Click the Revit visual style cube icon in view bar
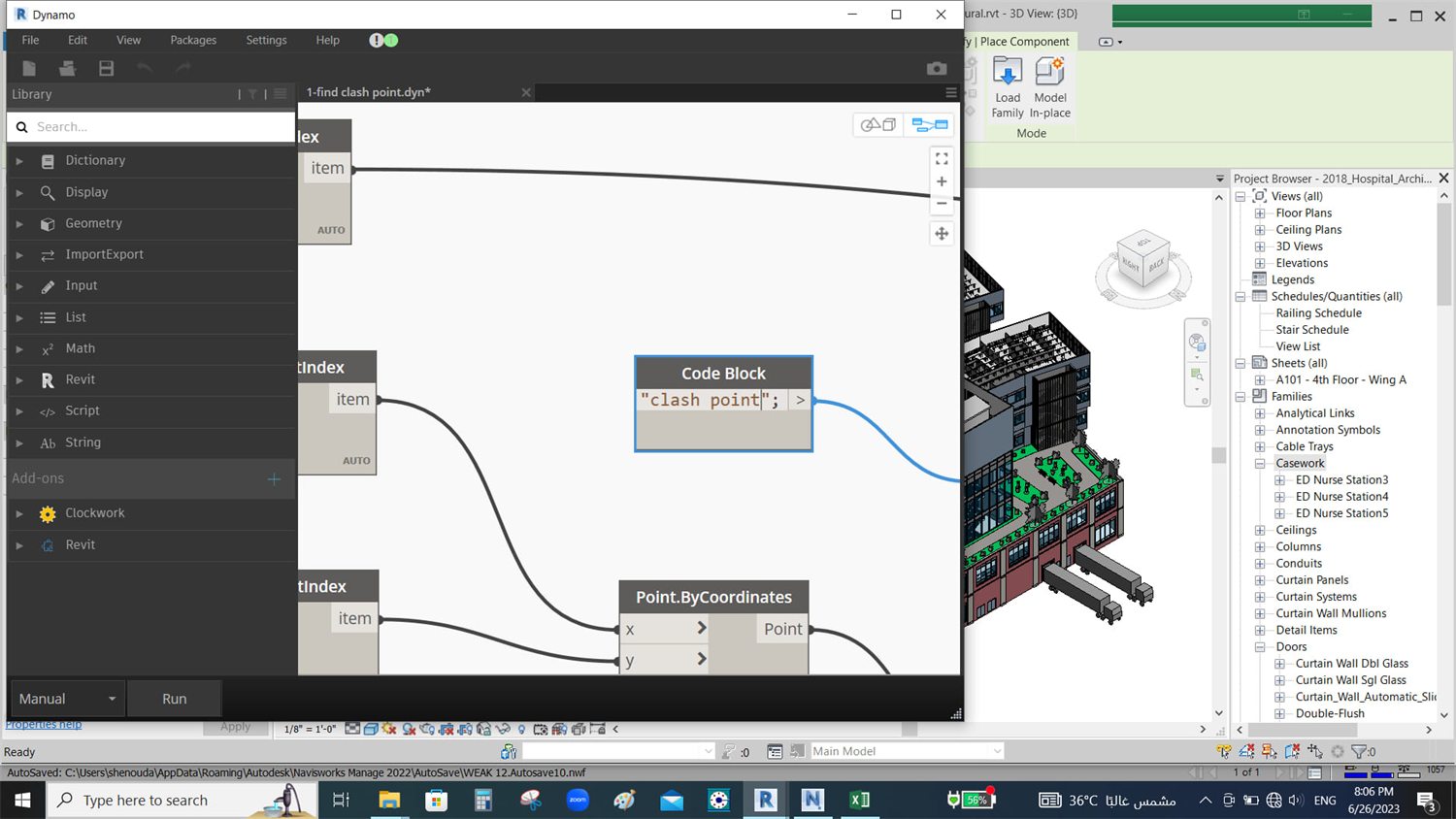This screenshot has width=1456, height=819. tap(370, 729)
